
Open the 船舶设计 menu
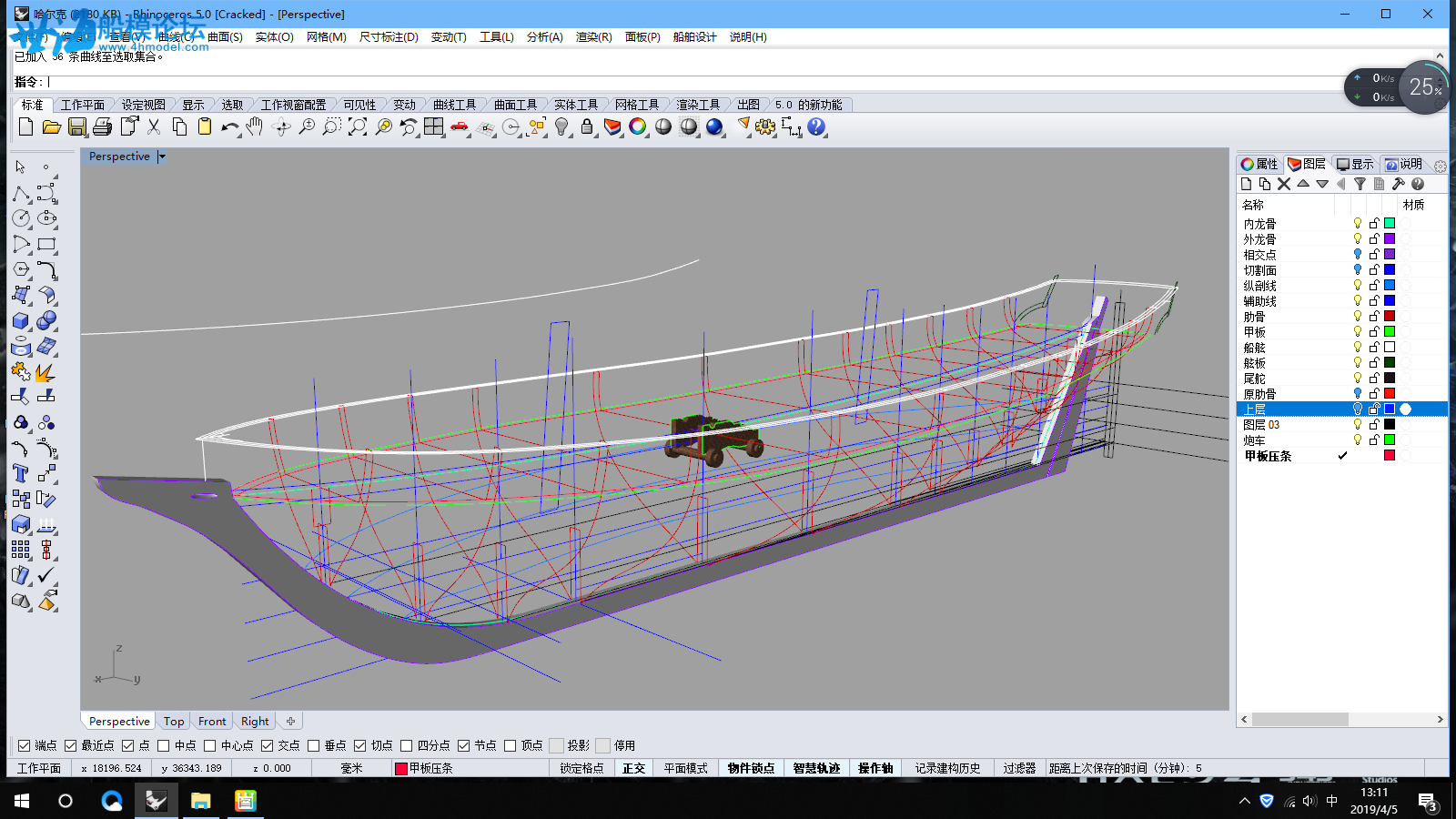[x=694, y=37]
